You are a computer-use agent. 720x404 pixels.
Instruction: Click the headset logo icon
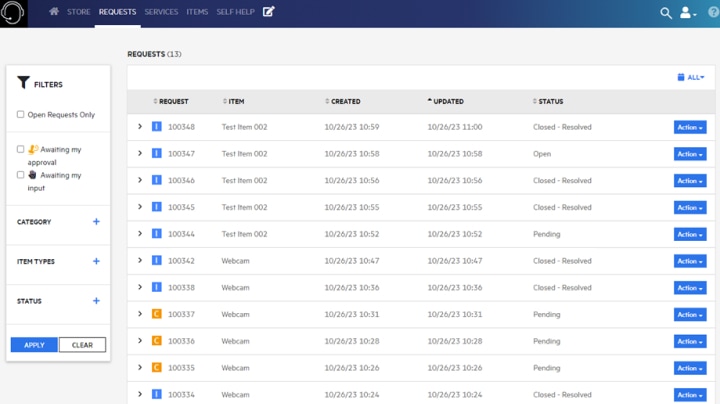click(13, 13)
